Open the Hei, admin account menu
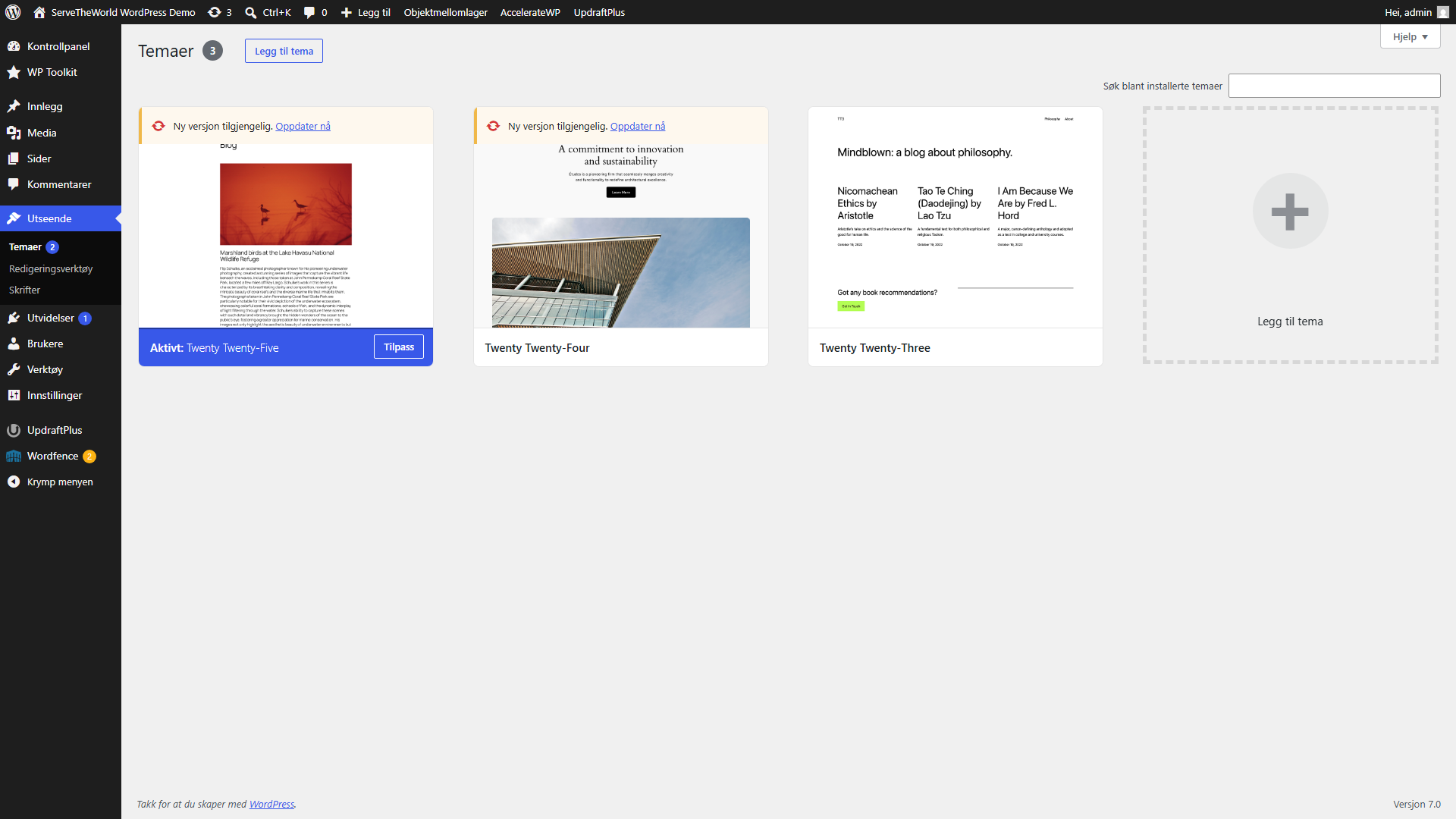Image resolution: width=1456 pixels, height=819 pixels. coord(1416,12)
